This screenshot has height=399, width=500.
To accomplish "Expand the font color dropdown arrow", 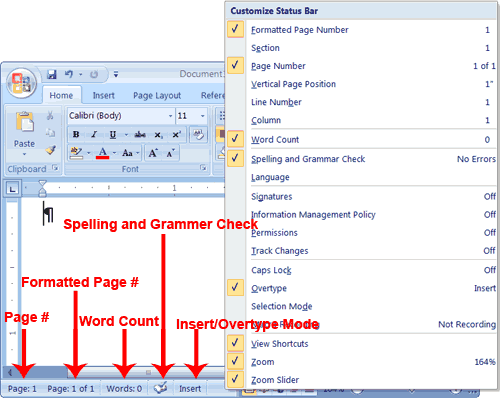I will pyautogui.click(x=114, y=153).
